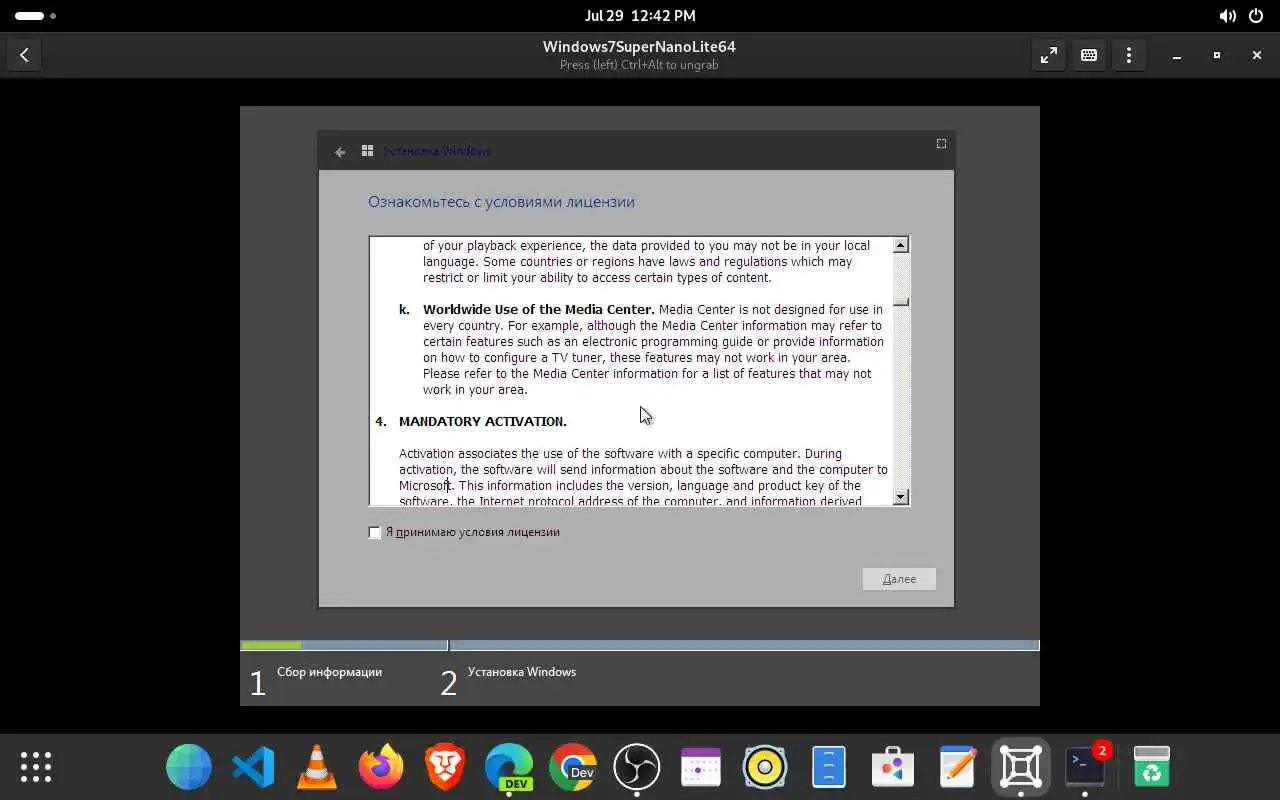Open the keyboard shortcuts button in Boxes

click(x=1089, y=55)
